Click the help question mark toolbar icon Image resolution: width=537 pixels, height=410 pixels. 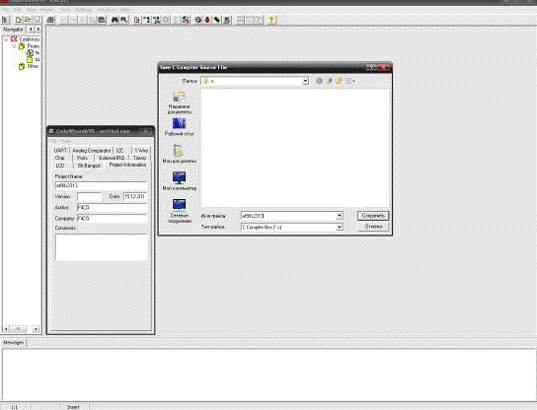pos(272,20)
